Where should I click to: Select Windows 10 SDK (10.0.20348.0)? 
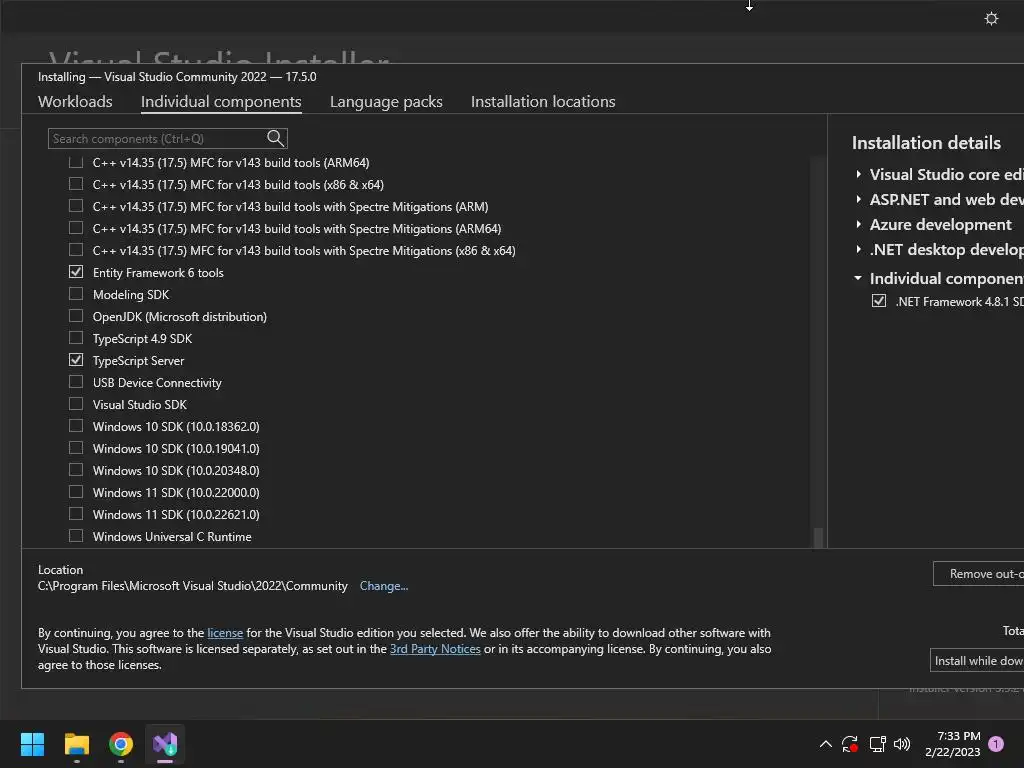point(76,470)
